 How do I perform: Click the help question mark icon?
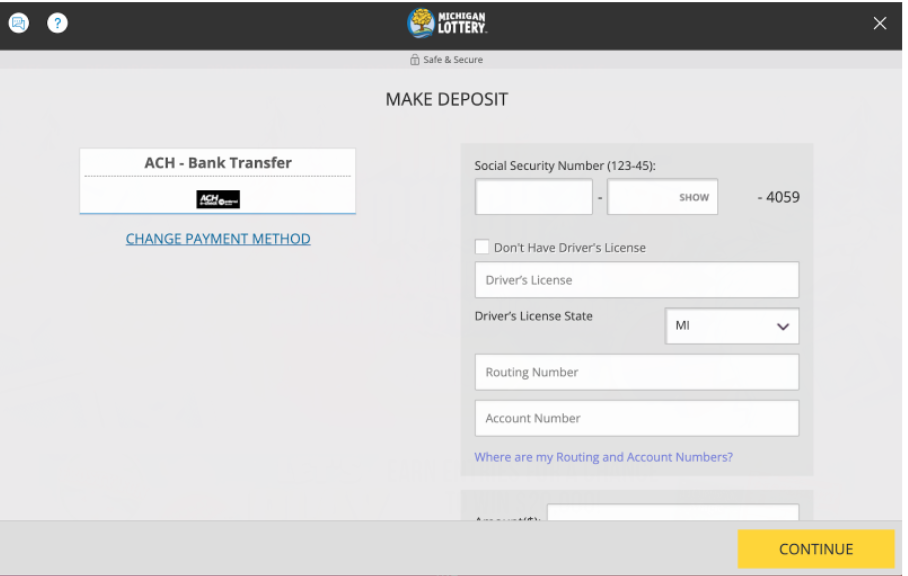click(x=57, y=22)
